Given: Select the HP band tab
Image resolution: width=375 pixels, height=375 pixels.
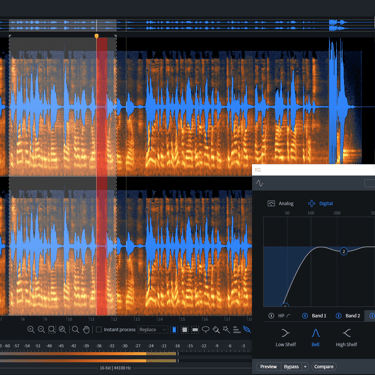Looking at the screenshot, I should point(284,316).
